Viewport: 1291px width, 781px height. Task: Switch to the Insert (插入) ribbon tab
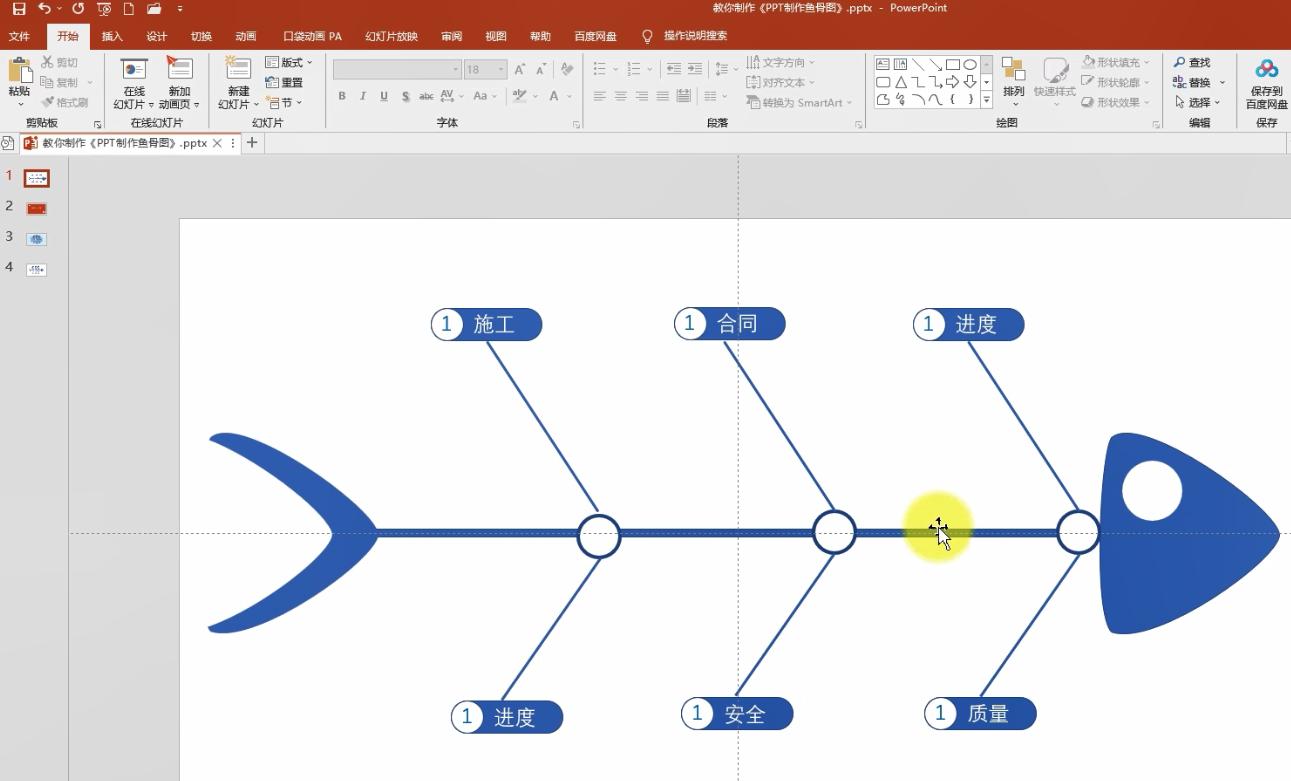click(112, 37)
